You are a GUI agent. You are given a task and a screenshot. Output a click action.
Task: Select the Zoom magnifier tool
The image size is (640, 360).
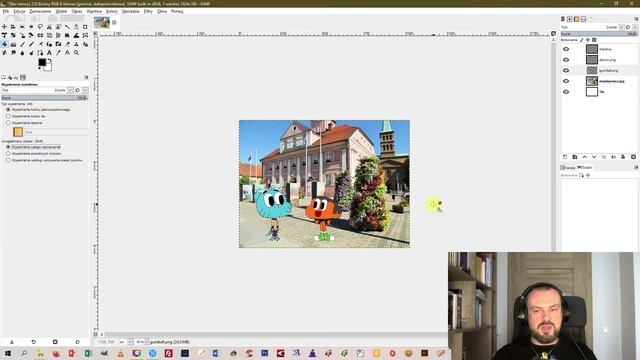(x=76, y=53)
